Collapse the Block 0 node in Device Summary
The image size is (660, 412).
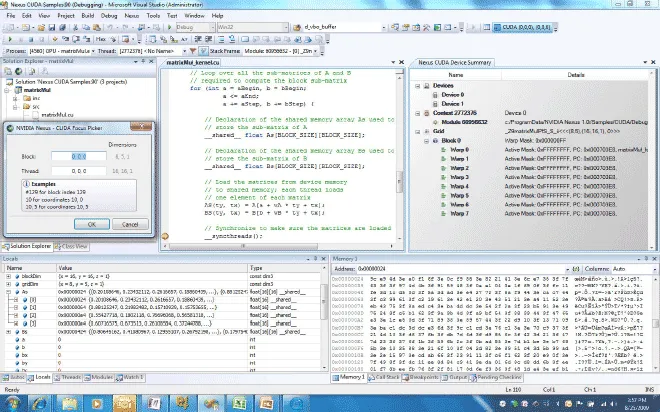point(426,141)
